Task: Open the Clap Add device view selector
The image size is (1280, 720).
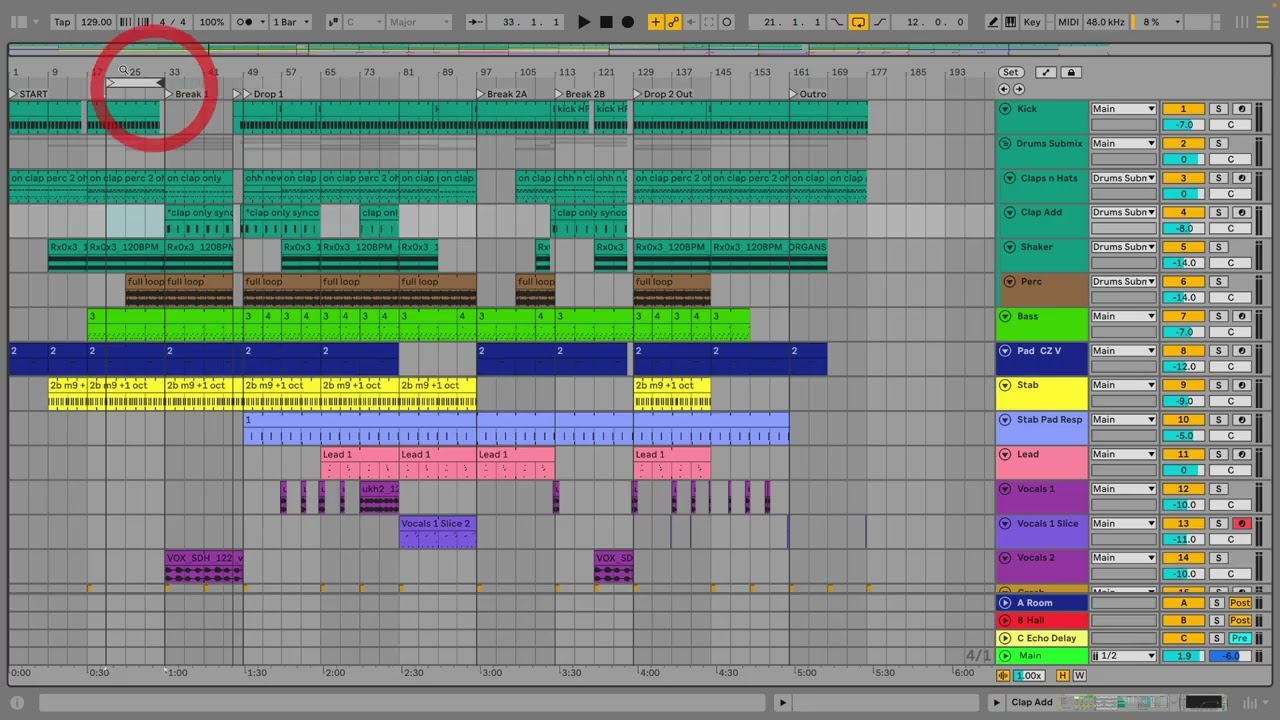Action: [x=1032, y=703]
